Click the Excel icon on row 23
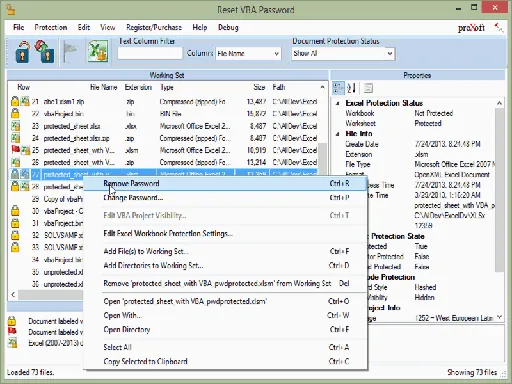Image resolution: width=512 pixels, height=384 pixels. (x=15, y=126)
